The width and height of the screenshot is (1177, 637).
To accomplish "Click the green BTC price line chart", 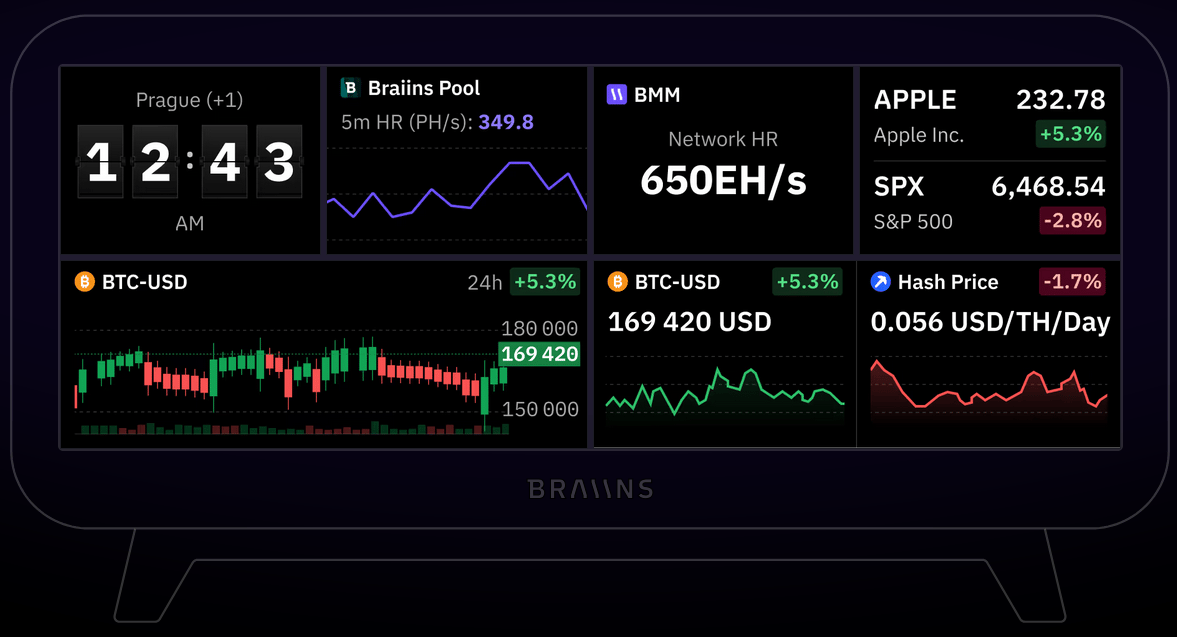I will tap(725, 393).
